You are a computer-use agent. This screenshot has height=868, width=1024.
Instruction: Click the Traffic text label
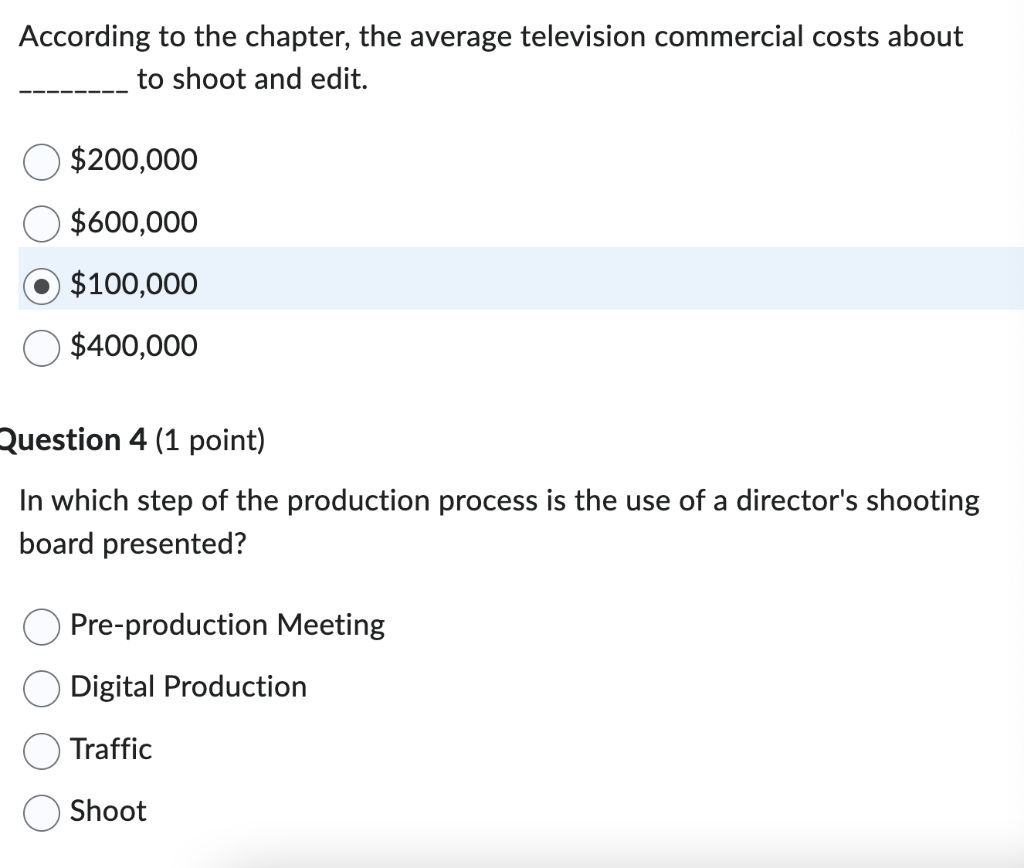click(x=110, y=749)
